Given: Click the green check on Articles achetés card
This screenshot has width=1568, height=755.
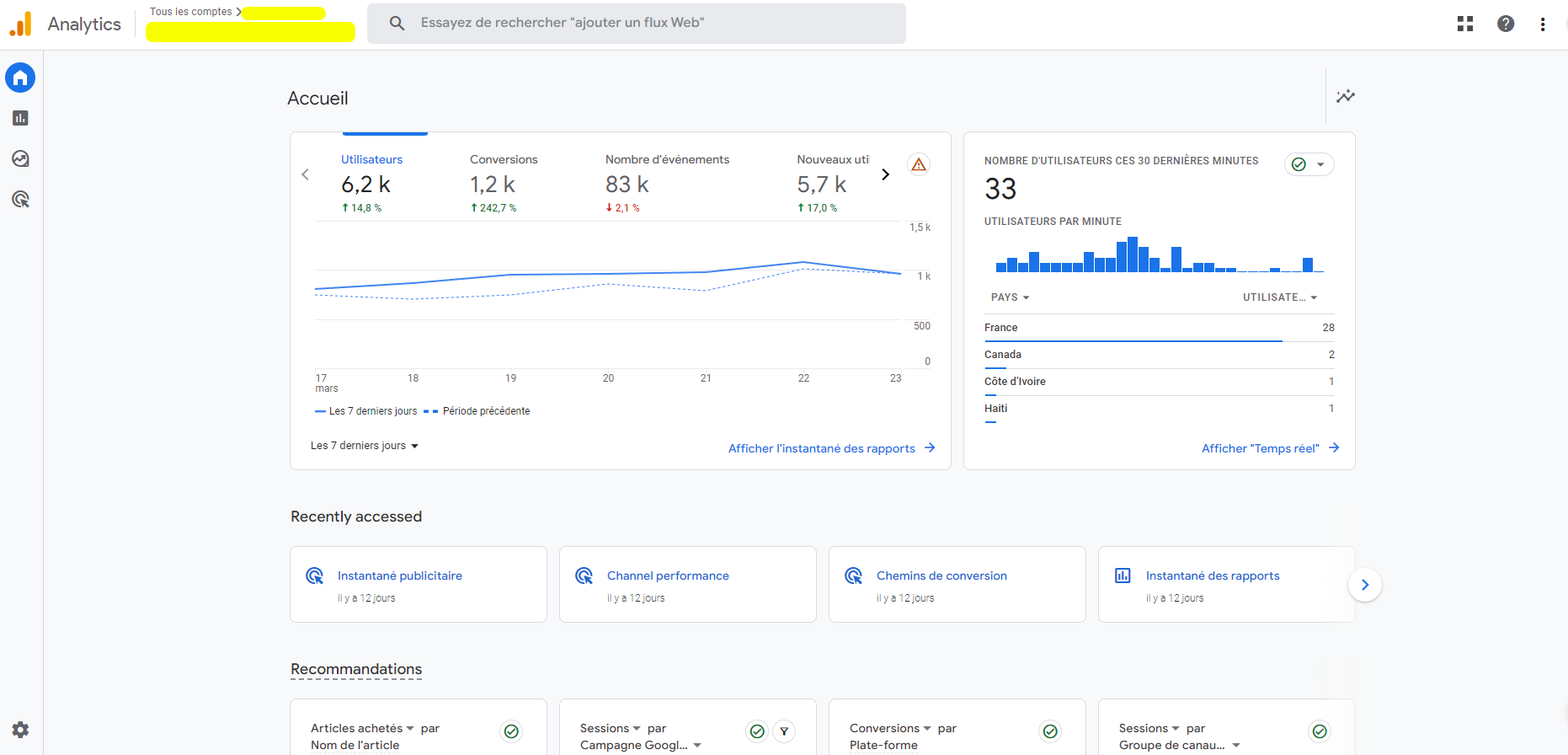Looking at the screenshot, I should tap(511, 731).
